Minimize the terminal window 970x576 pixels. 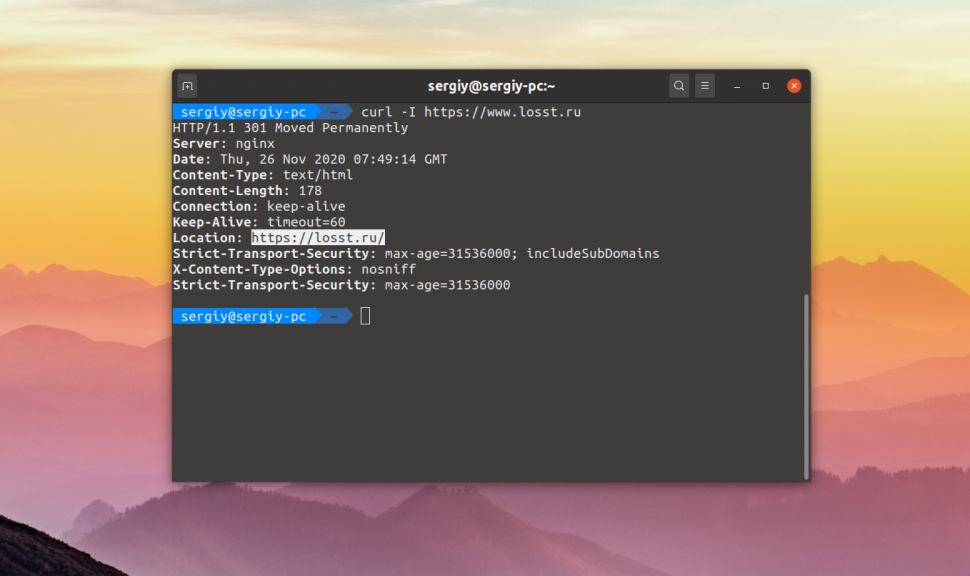pos(737,86)
